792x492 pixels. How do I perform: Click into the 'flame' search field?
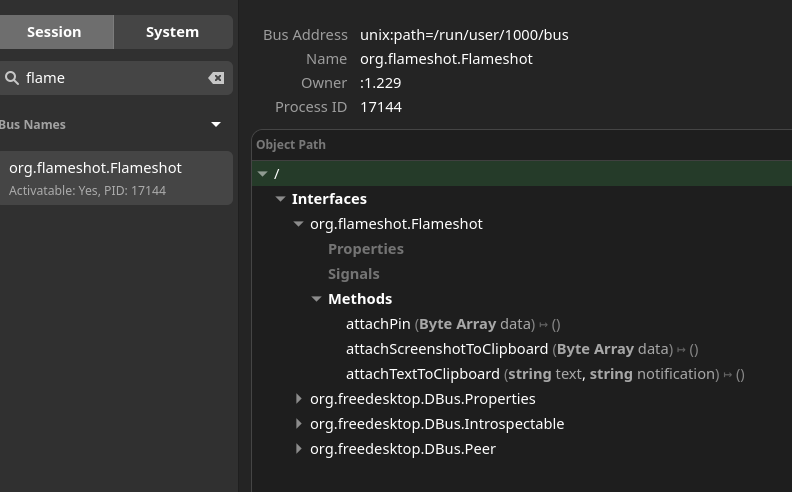[110, 78]
